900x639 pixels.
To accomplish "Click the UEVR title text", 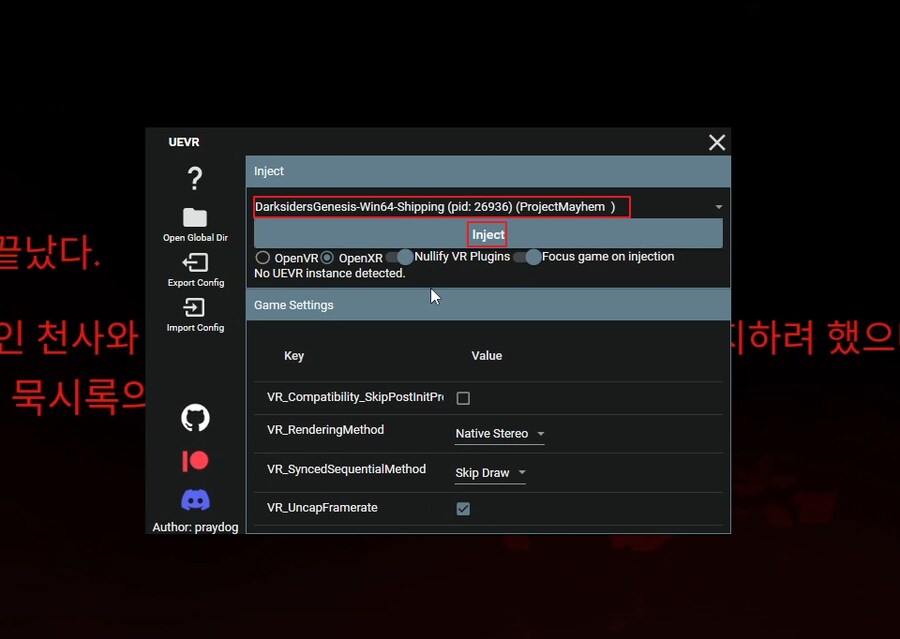I will pos(184,142).
